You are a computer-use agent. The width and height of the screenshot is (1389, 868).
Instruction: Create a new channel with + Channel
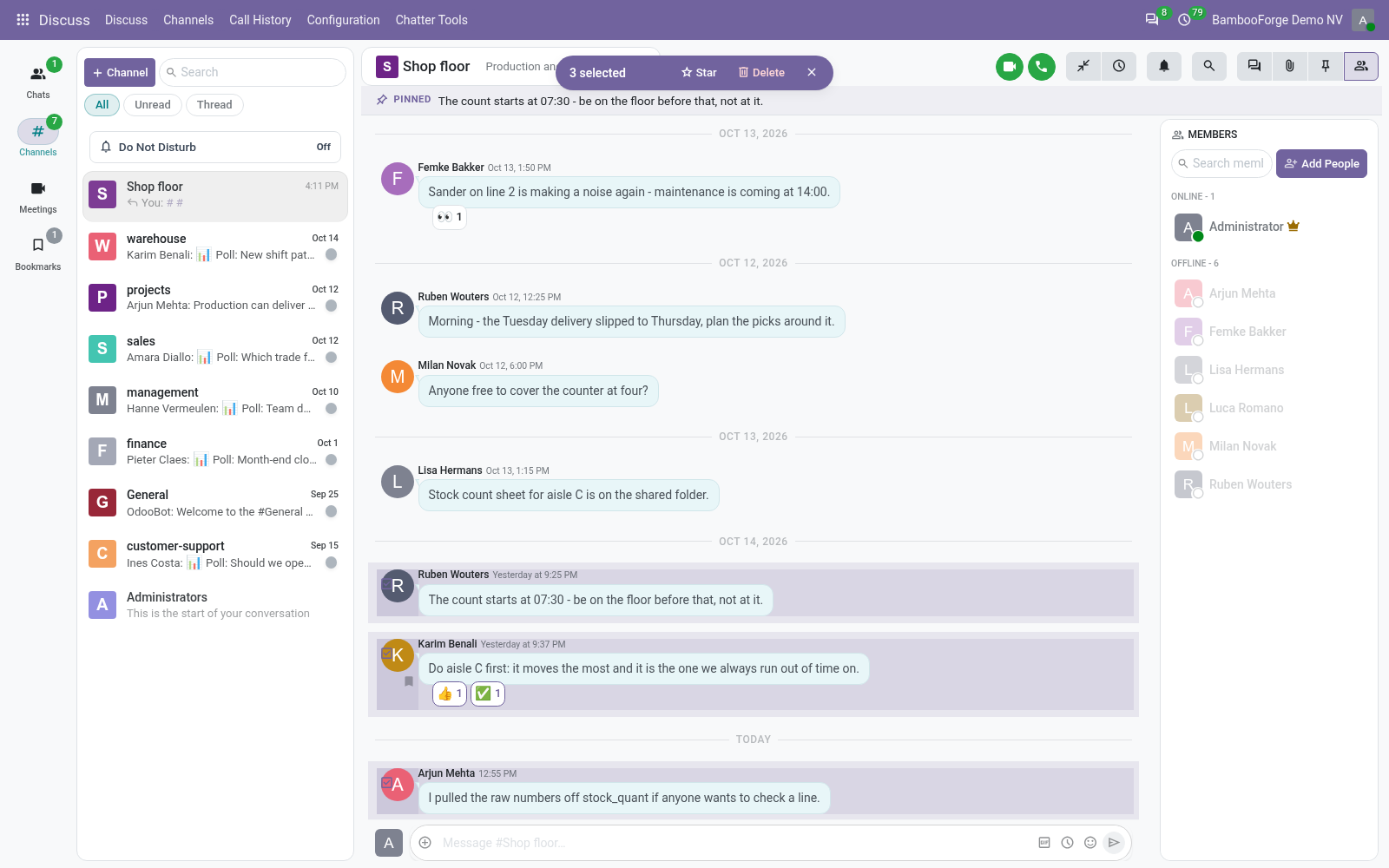pos(120,72)
